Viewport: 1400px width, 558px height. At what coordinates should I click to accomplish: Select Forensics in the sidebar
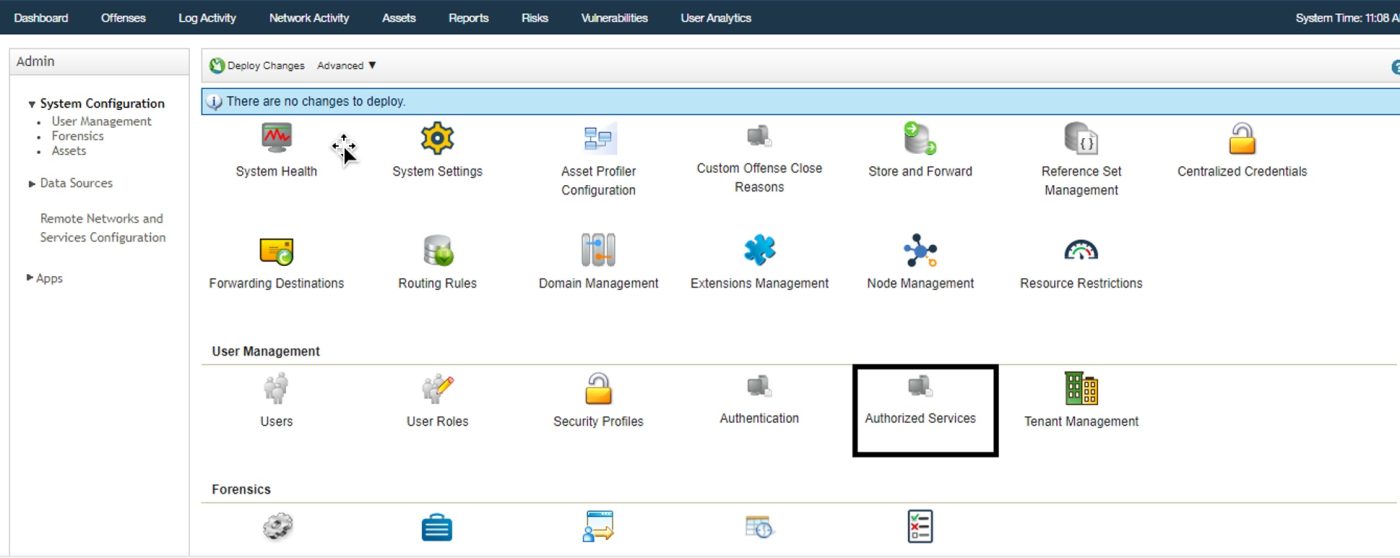78,136
